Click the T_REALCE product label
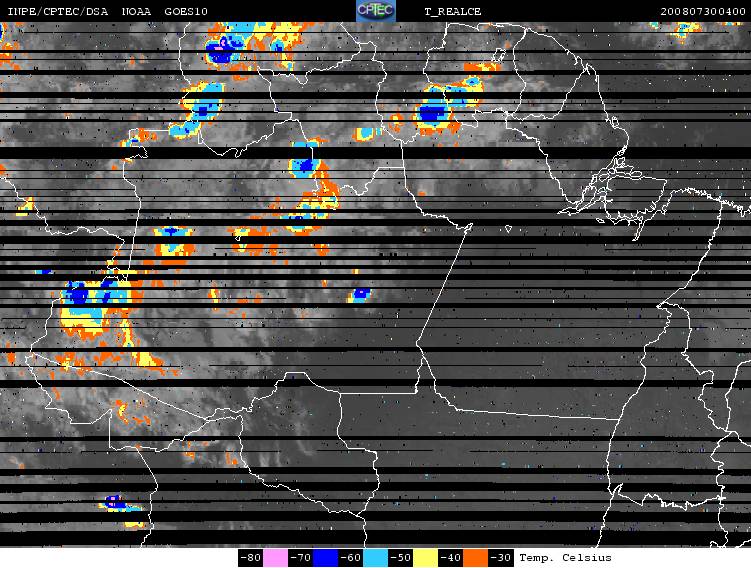Screen dimensions: 751x568 (x=453, y=11)
